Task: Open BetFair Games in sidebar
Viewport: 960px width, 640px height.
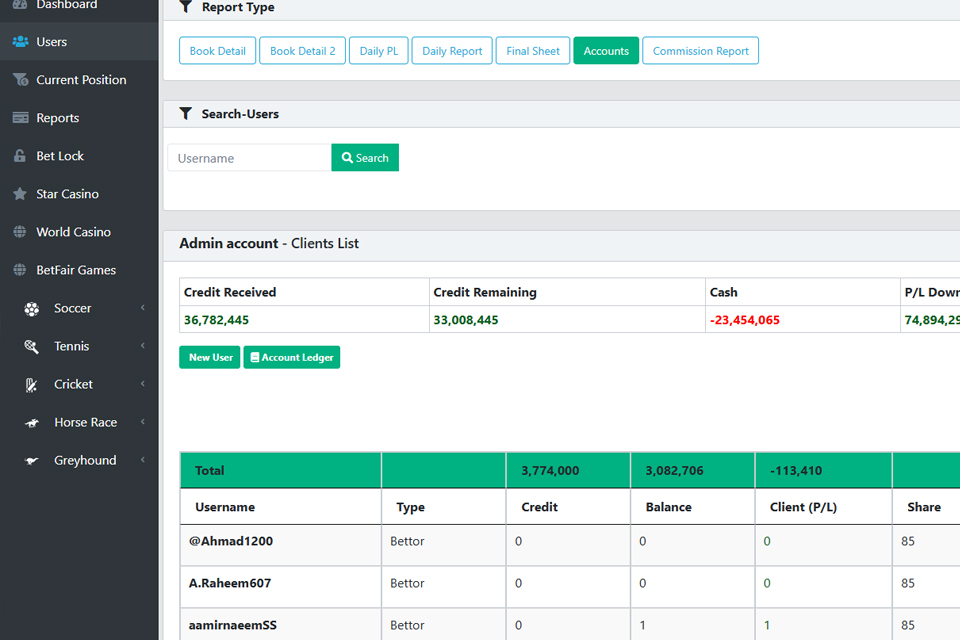Action: pos(76,270)
